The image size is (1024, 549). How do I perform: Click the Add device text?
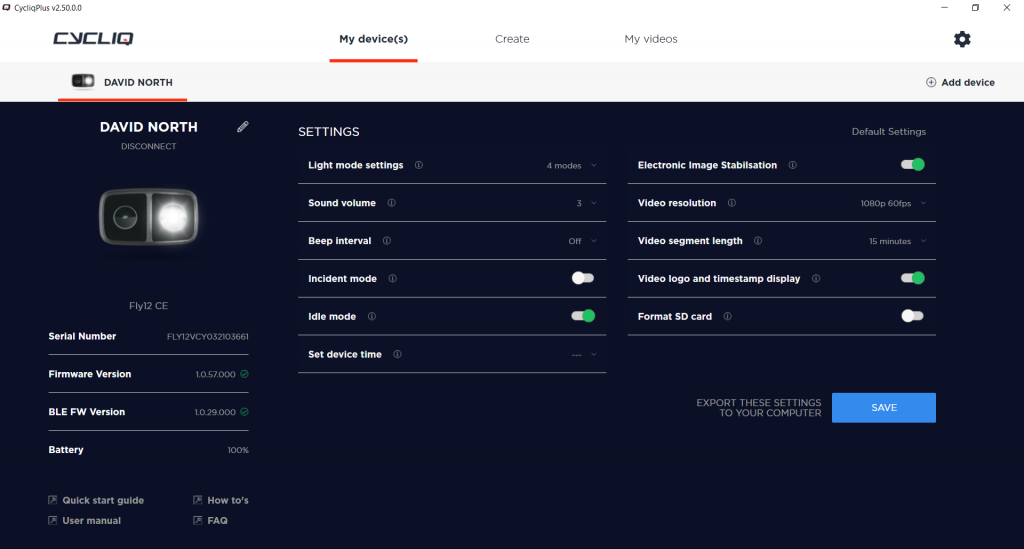tap(968, 82)
